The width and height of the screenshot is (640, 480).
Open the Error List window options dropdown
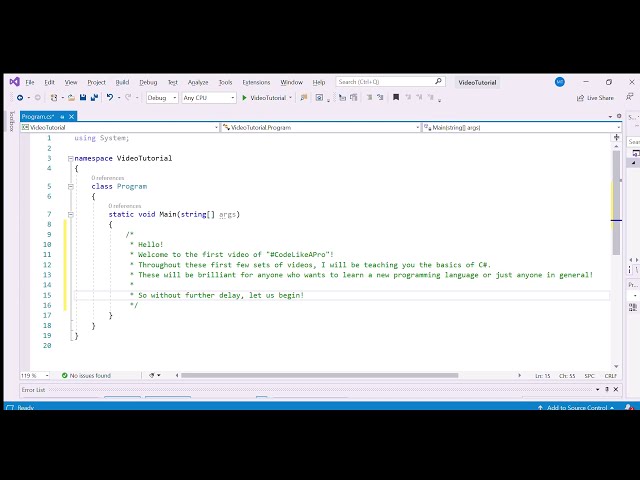tap(598, 389)
